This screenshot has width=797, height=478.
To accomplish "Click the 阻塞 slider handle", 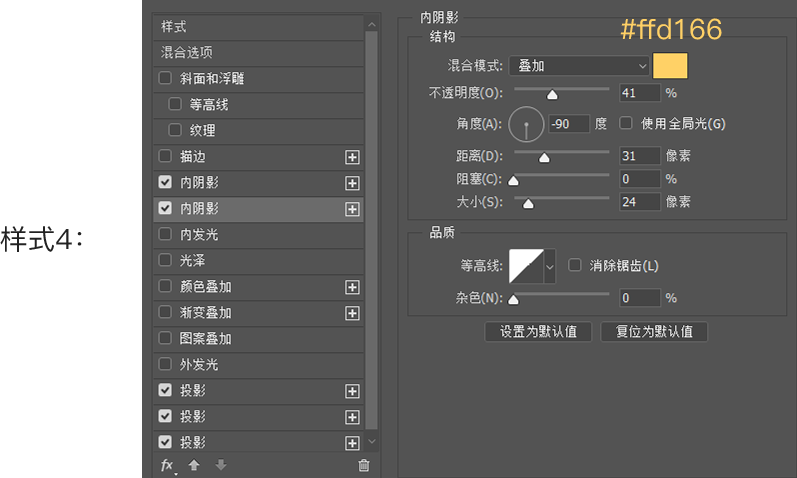I will coord(513,181).
